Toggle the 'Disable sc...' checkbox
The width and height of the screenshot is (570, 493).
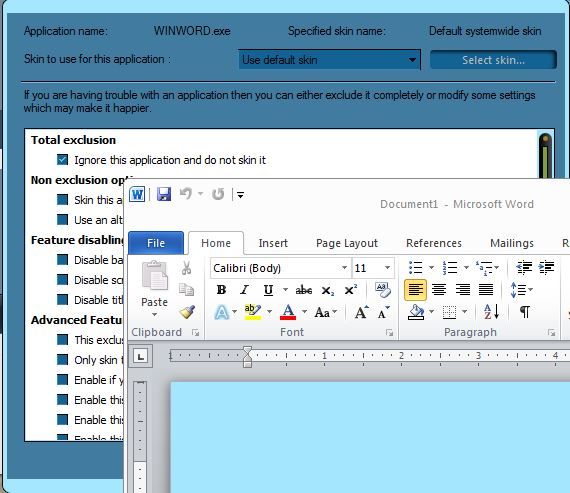click(x=63, y=280)
